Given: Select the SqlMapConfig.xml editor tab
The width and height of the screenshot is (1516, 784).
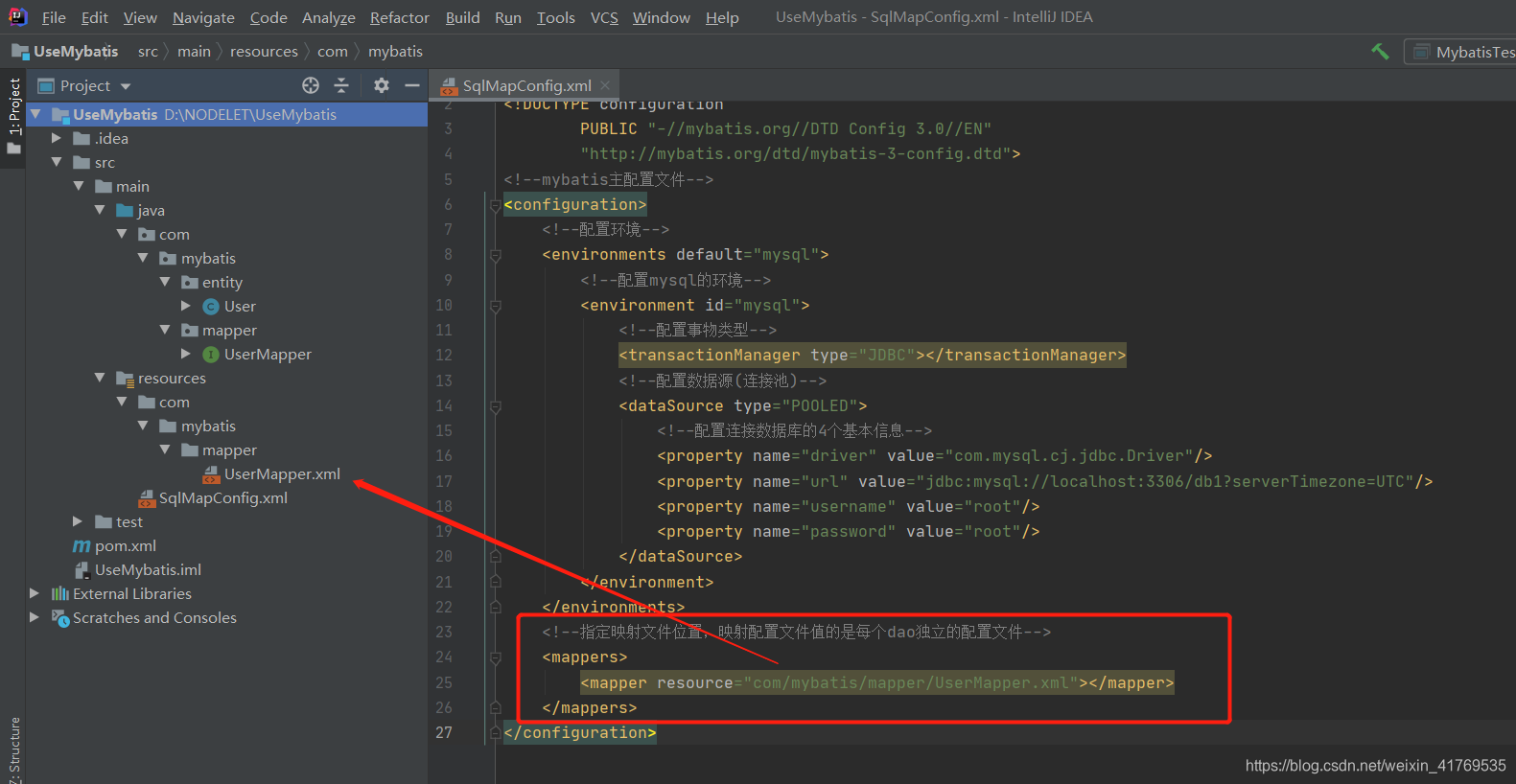Looking at the screenshot, I should 525,85.
